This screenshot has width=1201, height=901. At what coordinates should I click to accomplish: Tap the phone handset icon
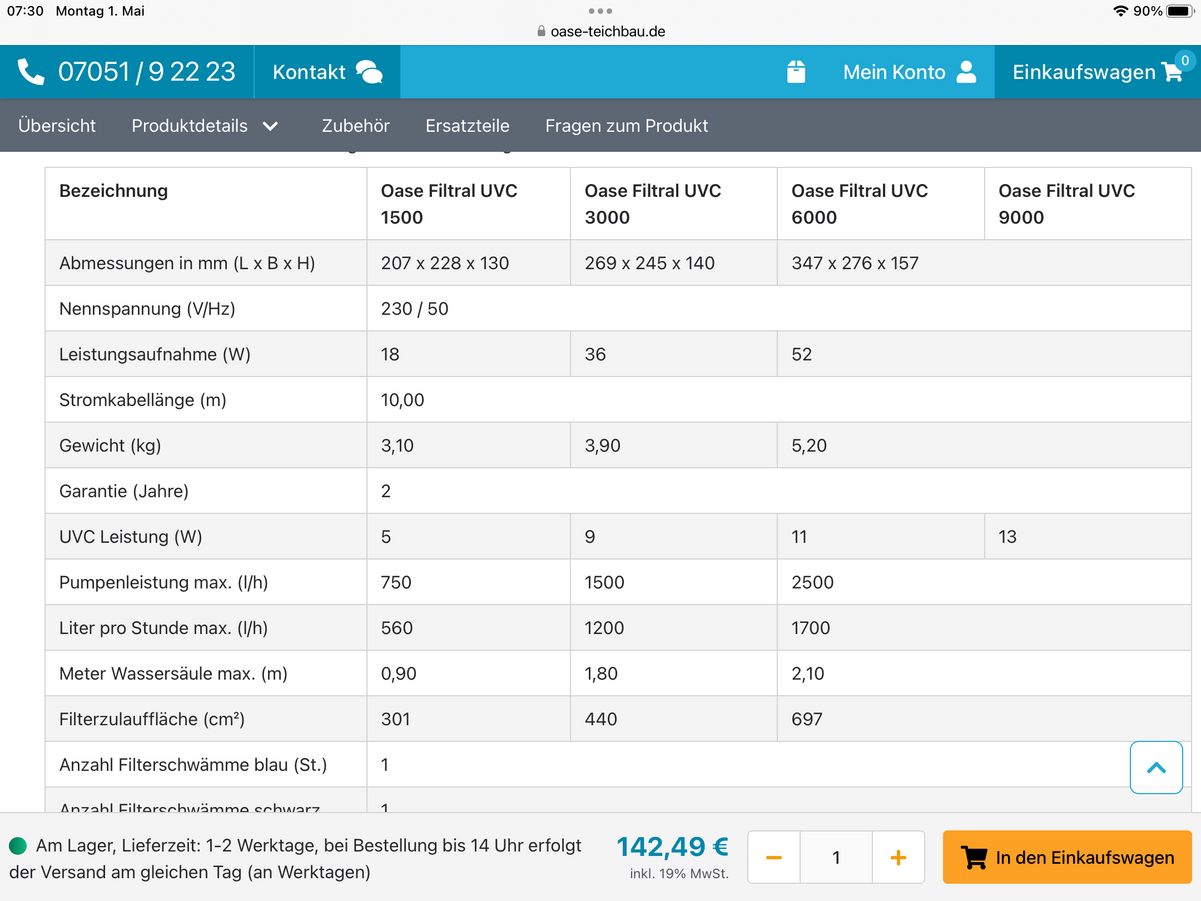pos(31,72)
